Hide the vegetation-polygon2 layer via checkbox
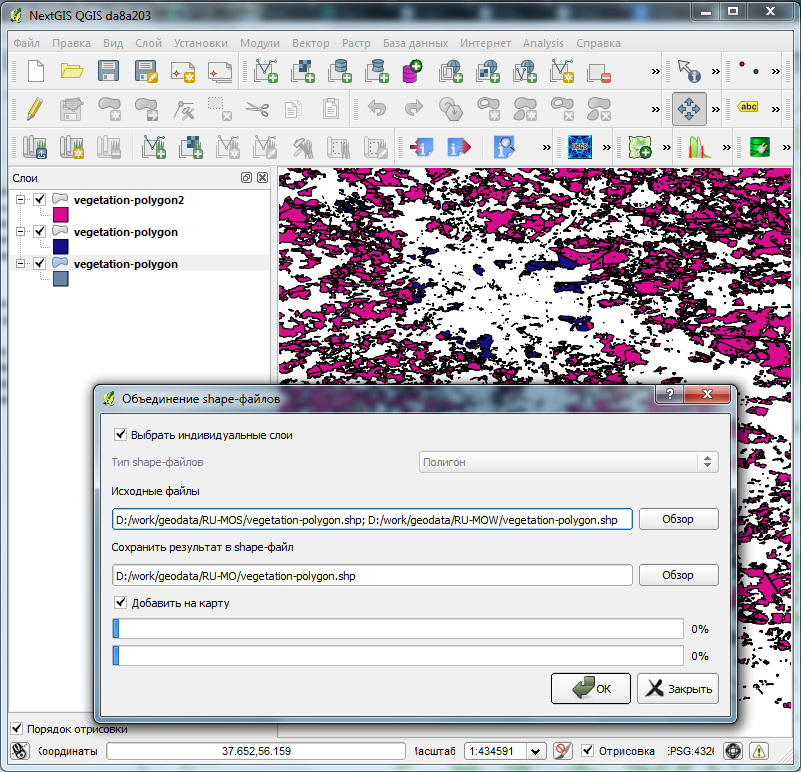 coord(40,200)
